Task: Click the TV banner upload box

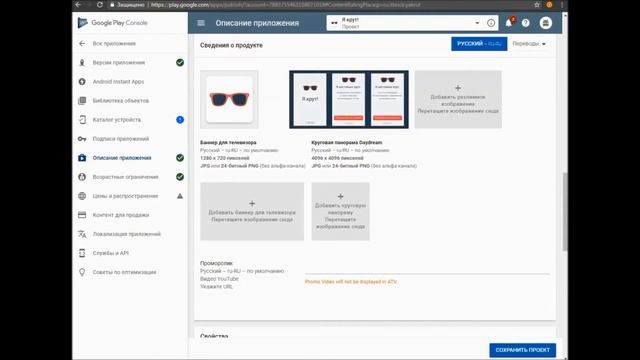Action: click(252, 211)
